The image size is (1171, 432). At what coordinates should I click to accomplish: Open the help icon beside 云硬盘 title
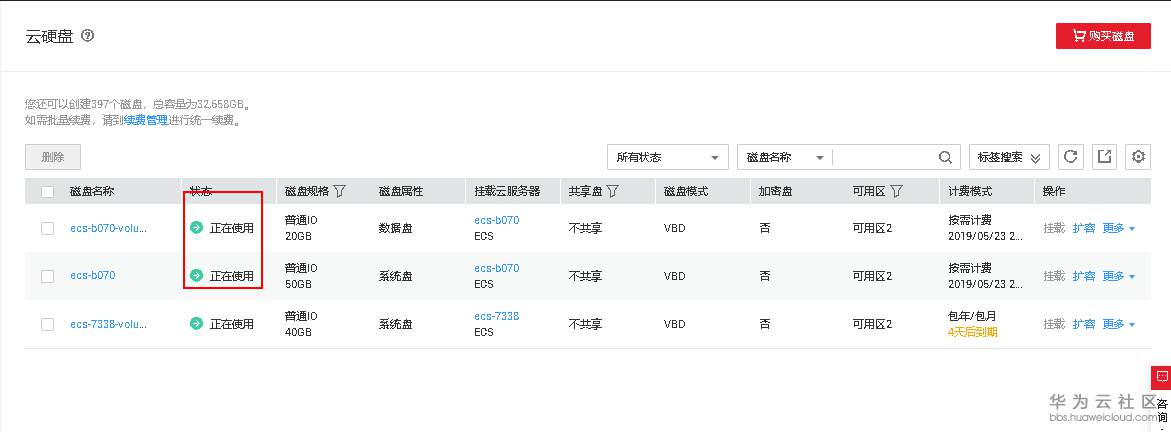tap(87, 36)
